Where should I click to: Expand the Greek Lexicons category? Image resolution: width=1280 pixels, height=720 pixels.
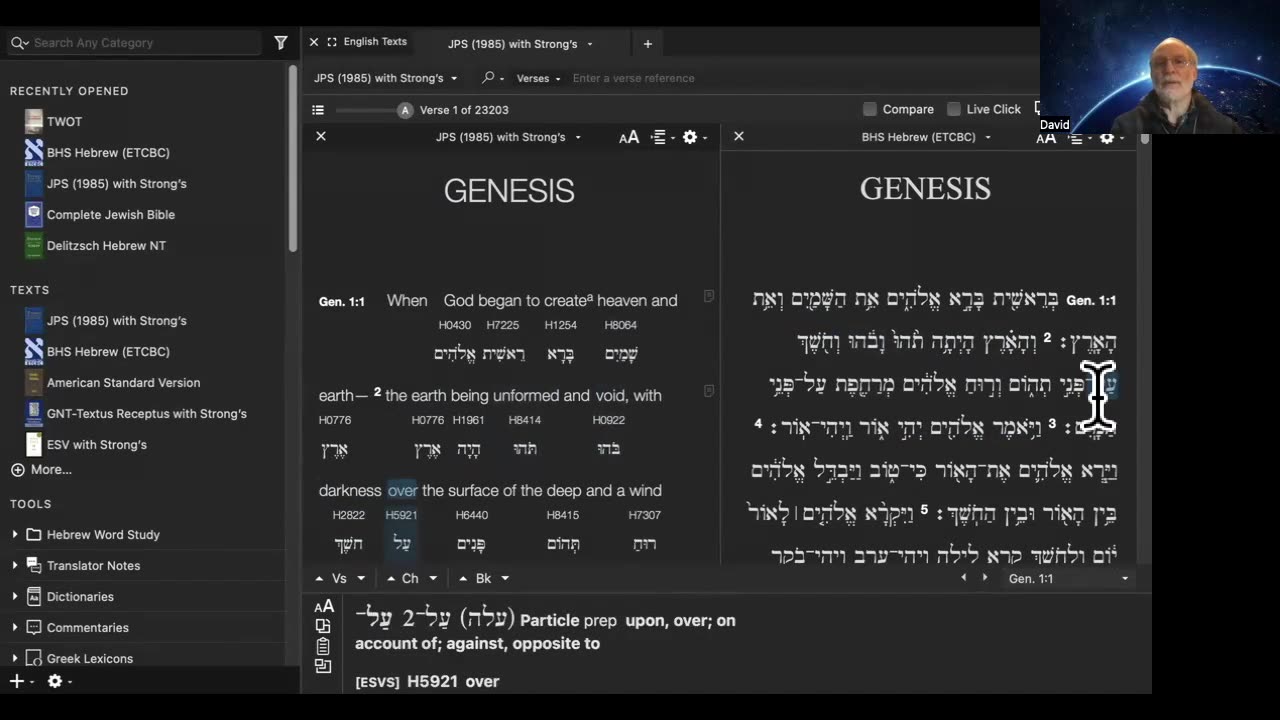(x=15, y=658)
